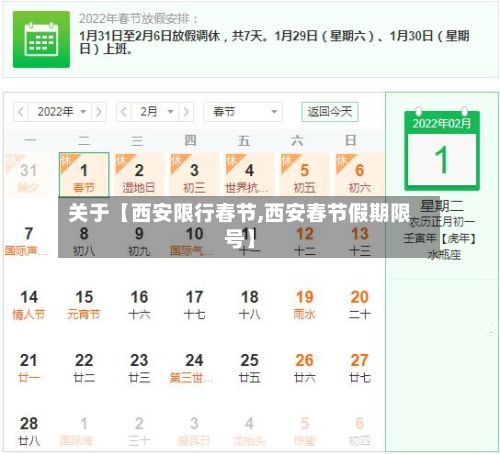This screenshot has height=454, width=500.
Task: Click the 水瓶座 zodiac text
Action: coord(444,255)
